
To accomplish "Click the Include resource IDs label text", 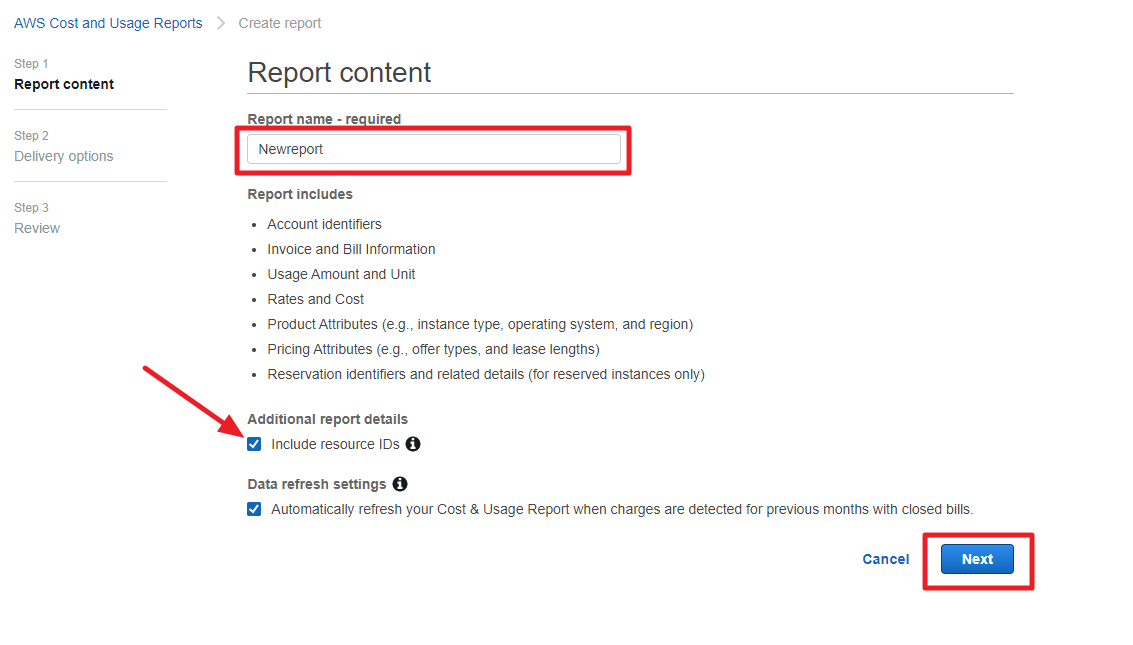I will click(x=335, y=444).
